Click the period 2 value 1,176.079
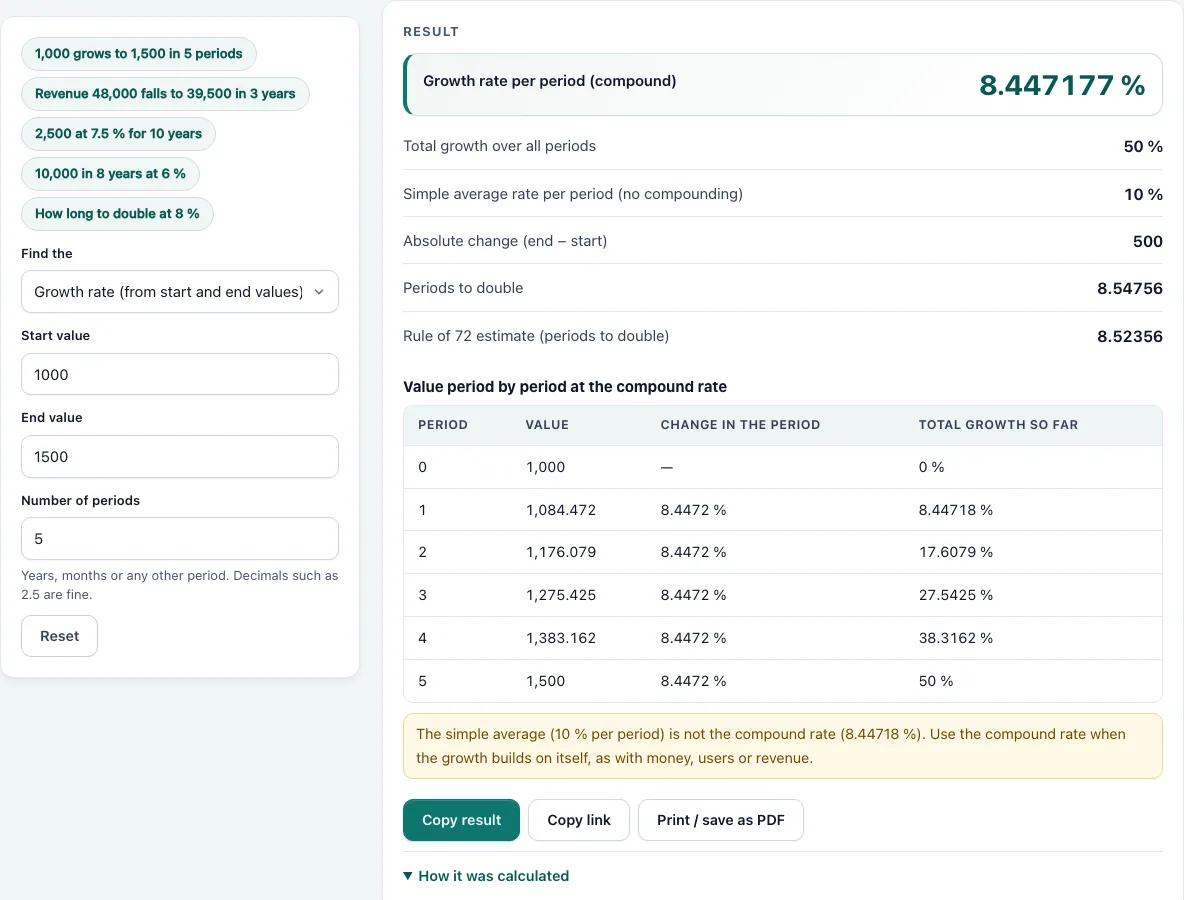Viewport: 1184px width, 900px height. coord(561,553)
